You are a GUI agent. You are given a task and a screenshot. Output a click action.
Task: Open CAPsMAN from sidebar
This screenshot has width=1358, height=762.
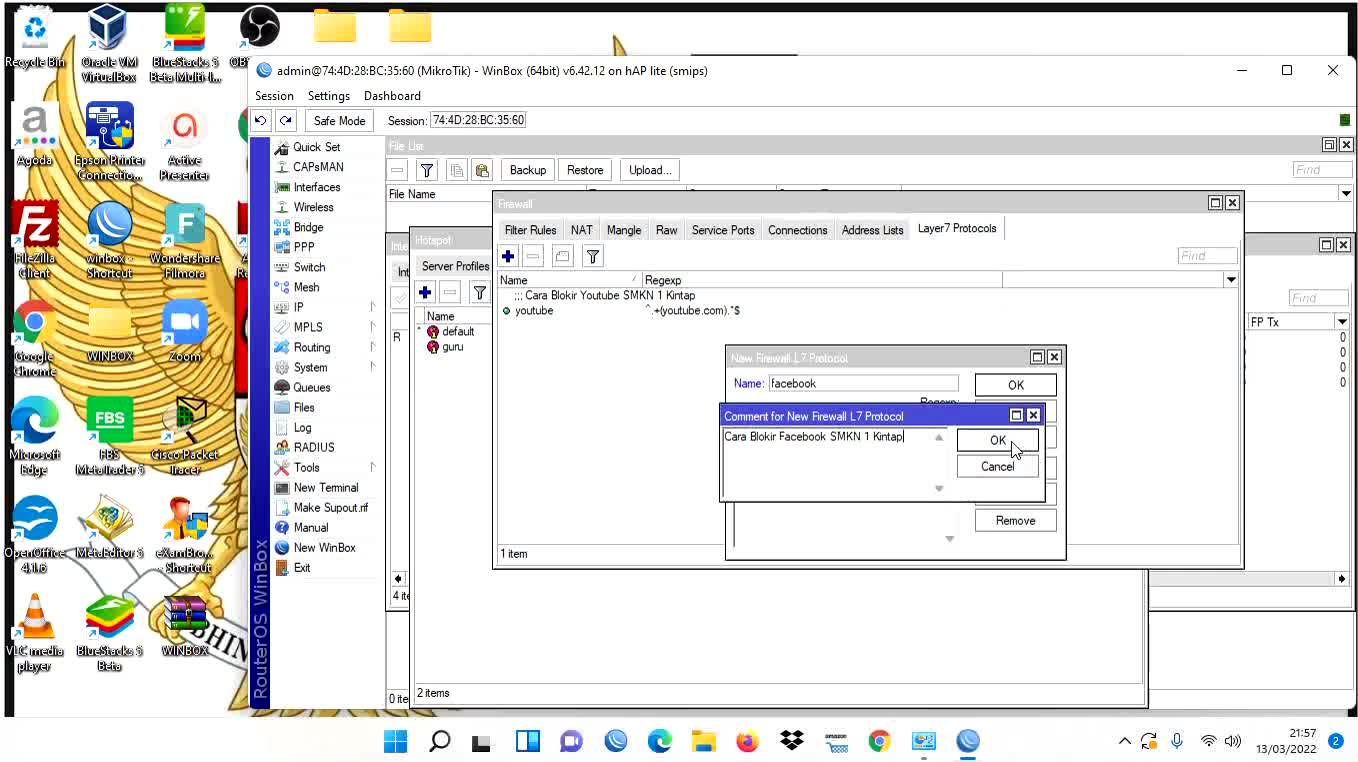[318, 167]
